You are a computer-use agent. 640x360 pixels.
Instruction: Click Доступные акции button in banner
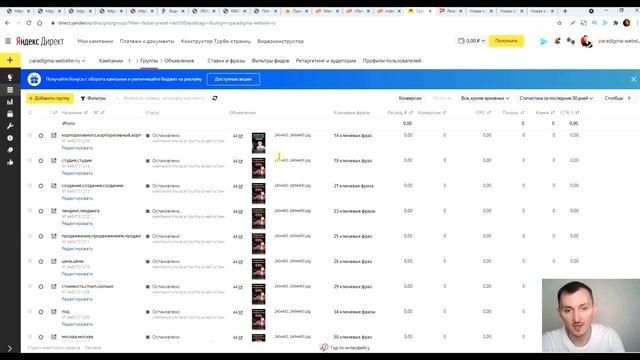233,79
